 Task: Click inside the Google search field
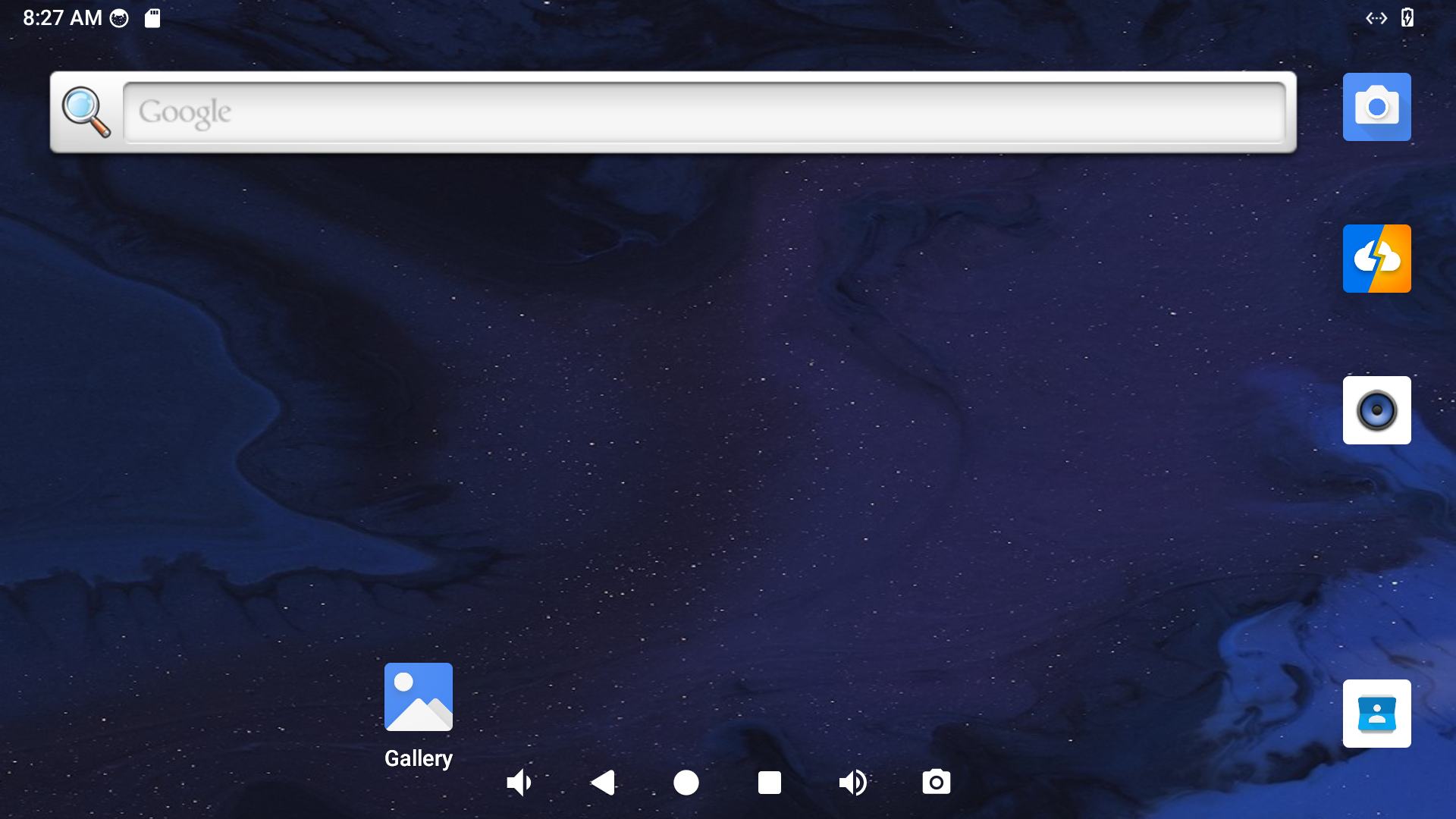704,112
